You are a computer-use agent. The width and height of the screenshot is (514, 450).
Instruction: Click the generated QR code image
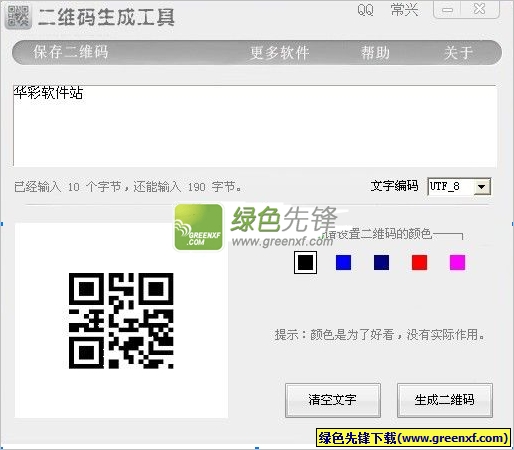[121, 321]
